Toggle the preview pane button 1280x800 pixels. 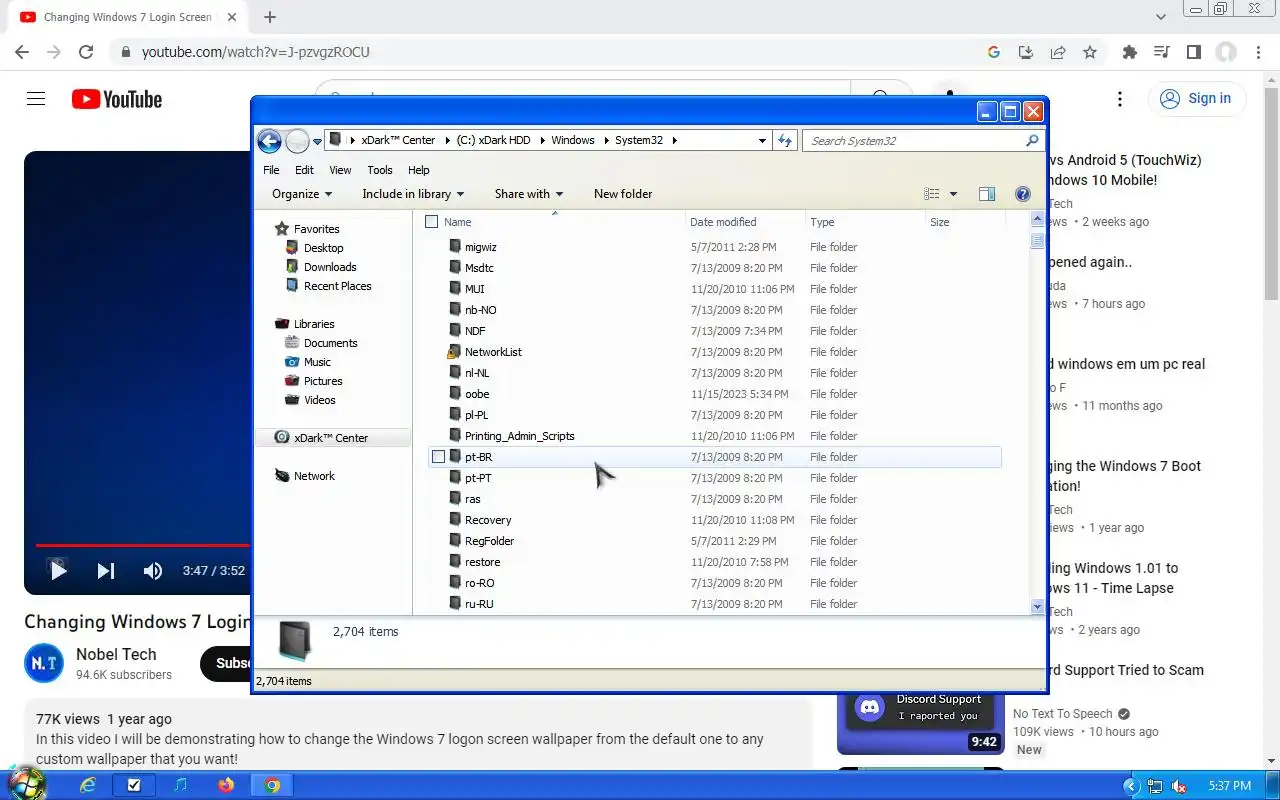[987, 194]
